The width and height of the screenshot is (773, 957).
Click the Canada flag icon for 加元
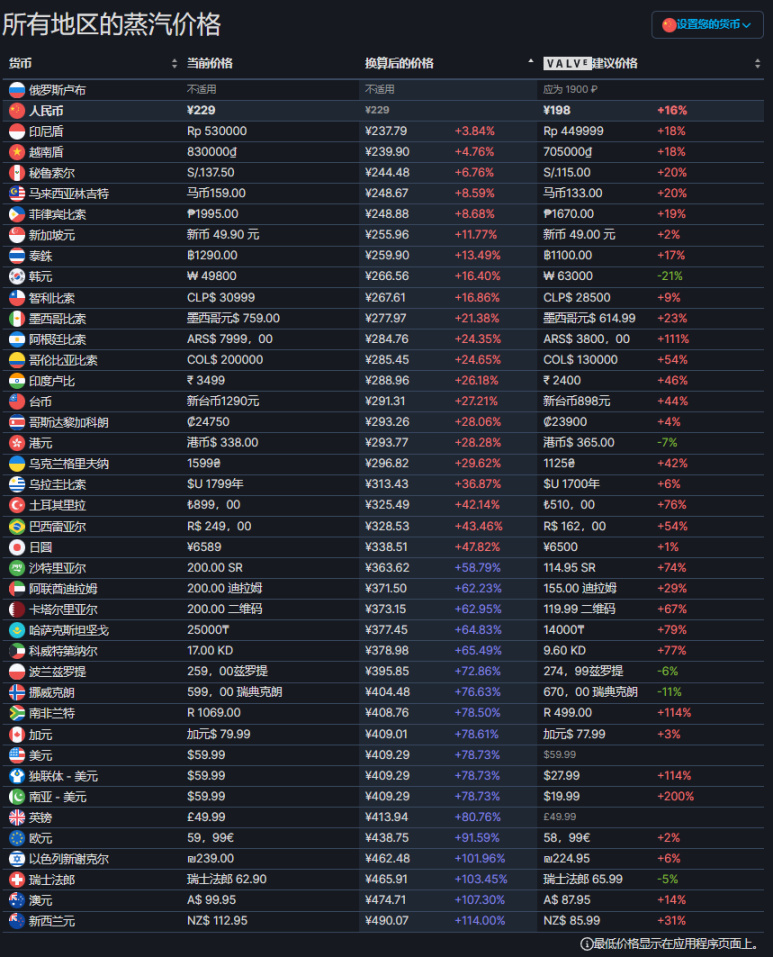(17, 735)
